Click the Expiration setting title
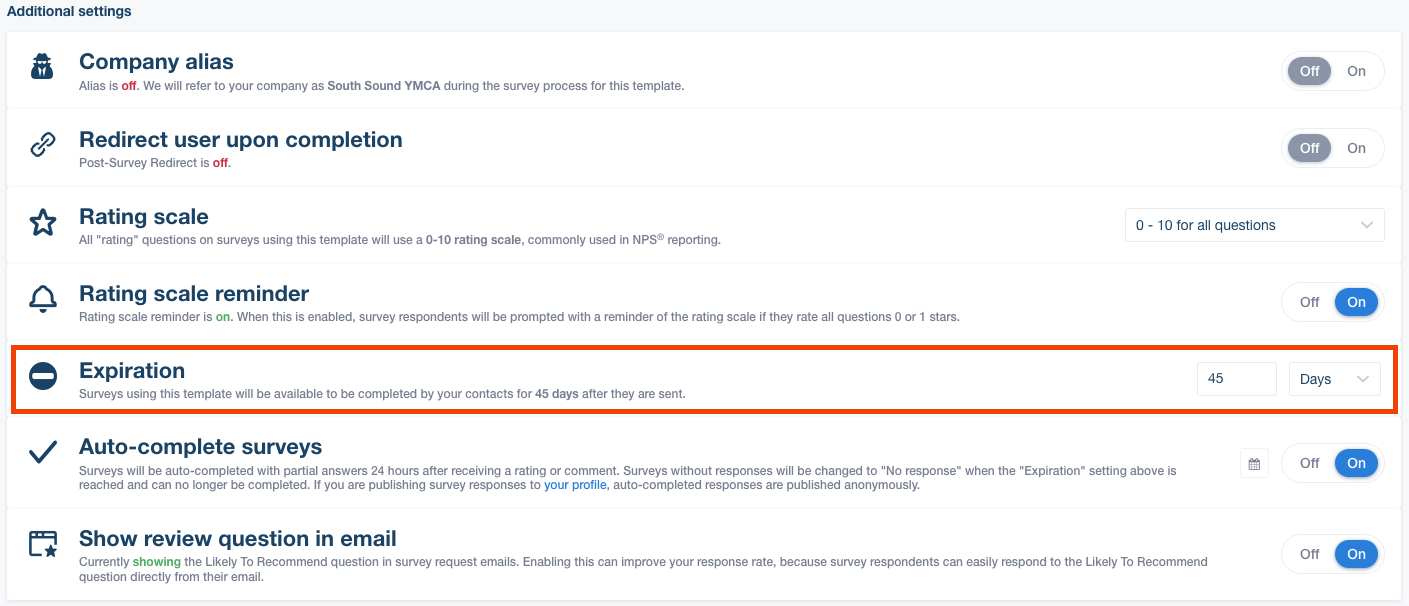The width and height of the screenshot is (1409, 606). tap(132, 371)
